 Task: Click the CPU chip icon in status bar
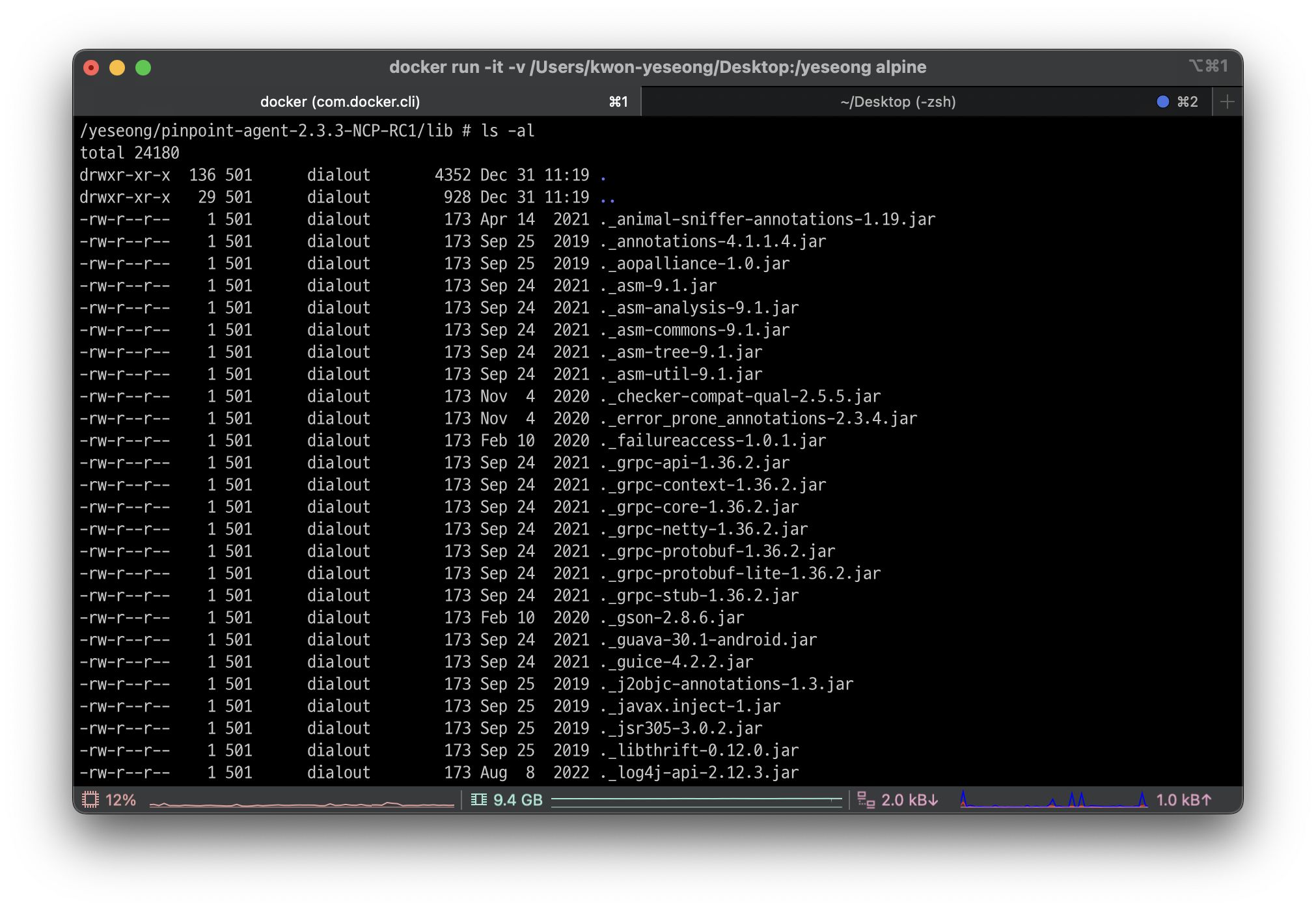pyautogui.click(x=90, y=799)
